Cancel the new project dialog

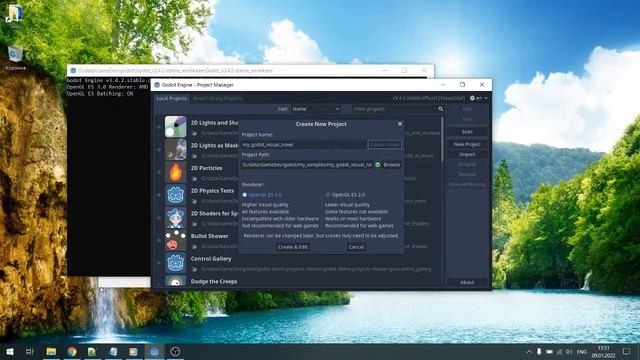coord(356,247)
